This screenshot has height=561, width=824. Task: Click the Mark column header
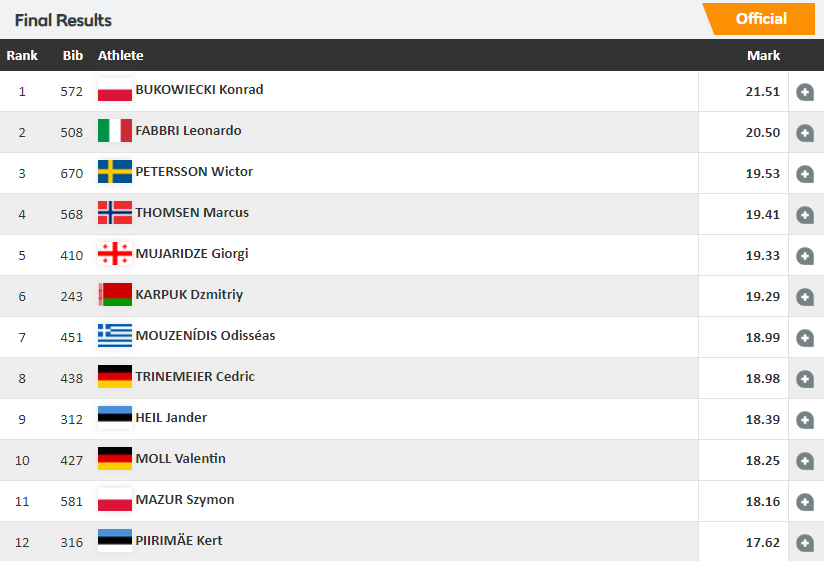pos(763,55)
